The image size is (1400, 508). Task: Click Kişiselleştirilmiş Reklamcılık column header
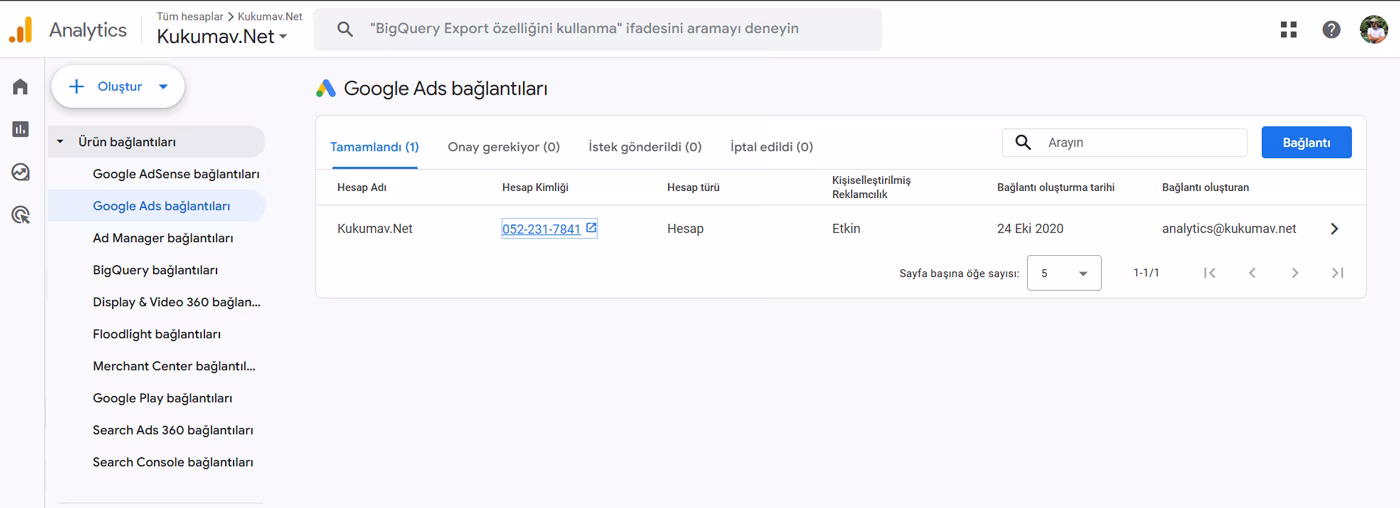coord(871,187)
